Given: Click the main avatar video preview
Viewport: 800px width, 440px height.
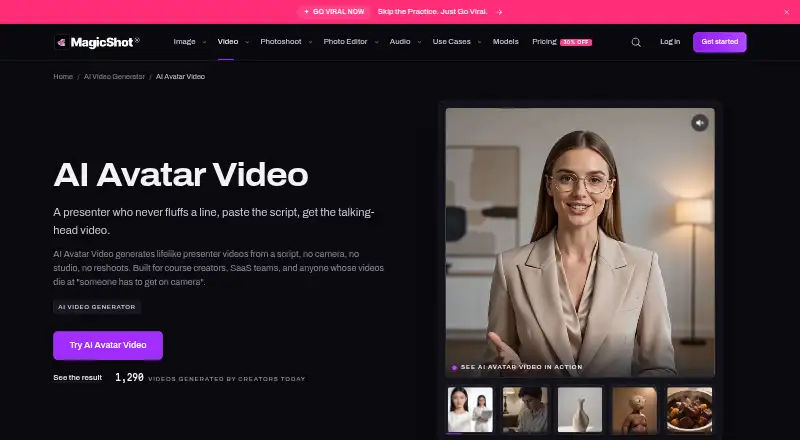Looking at the screenshot, I should pos(580,242).
